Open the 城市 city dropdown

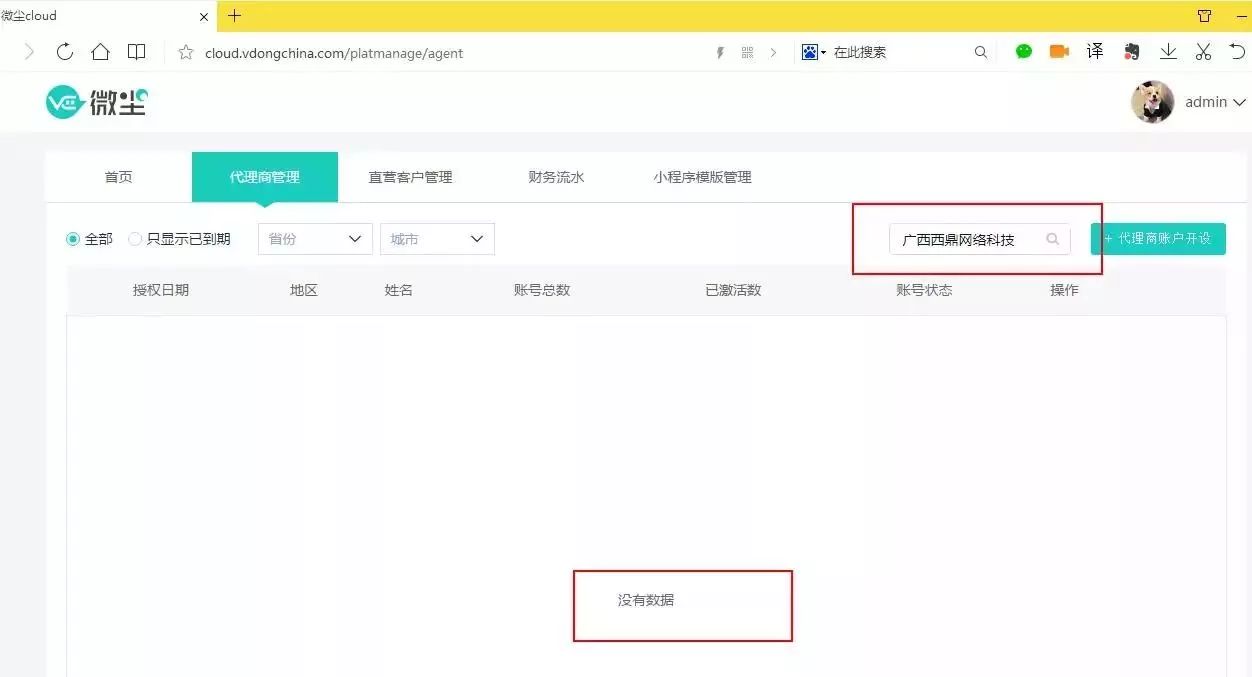437,239
